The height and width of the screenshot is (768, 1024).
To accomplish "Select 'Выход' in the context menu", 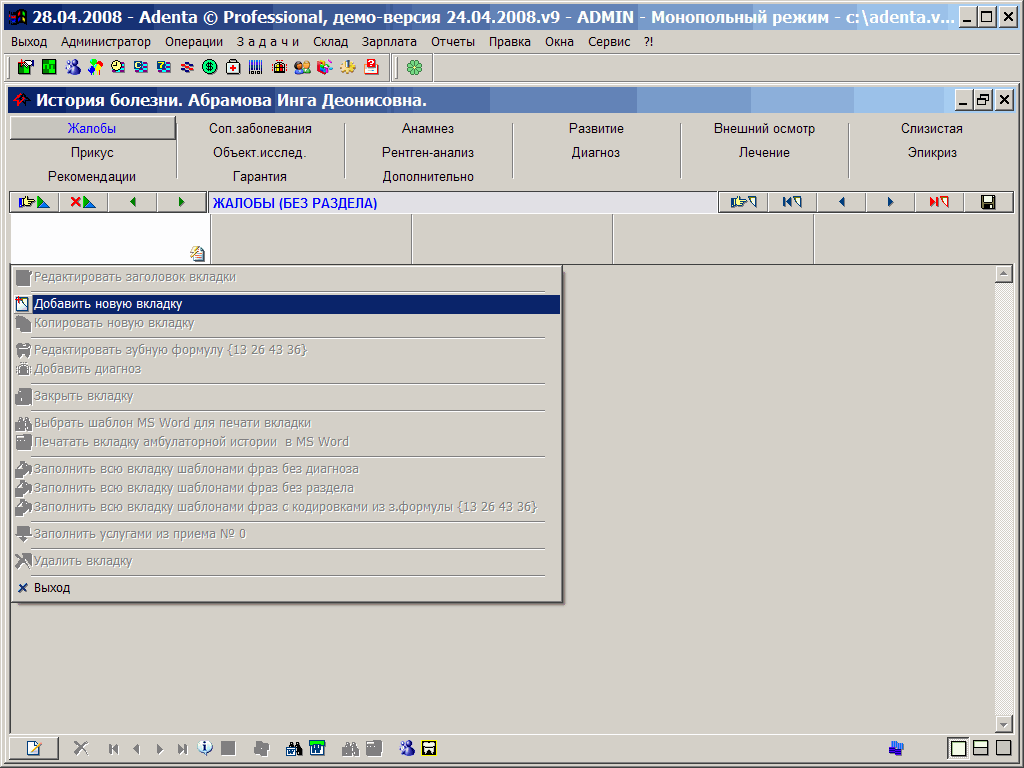I will tap(52, 588).
